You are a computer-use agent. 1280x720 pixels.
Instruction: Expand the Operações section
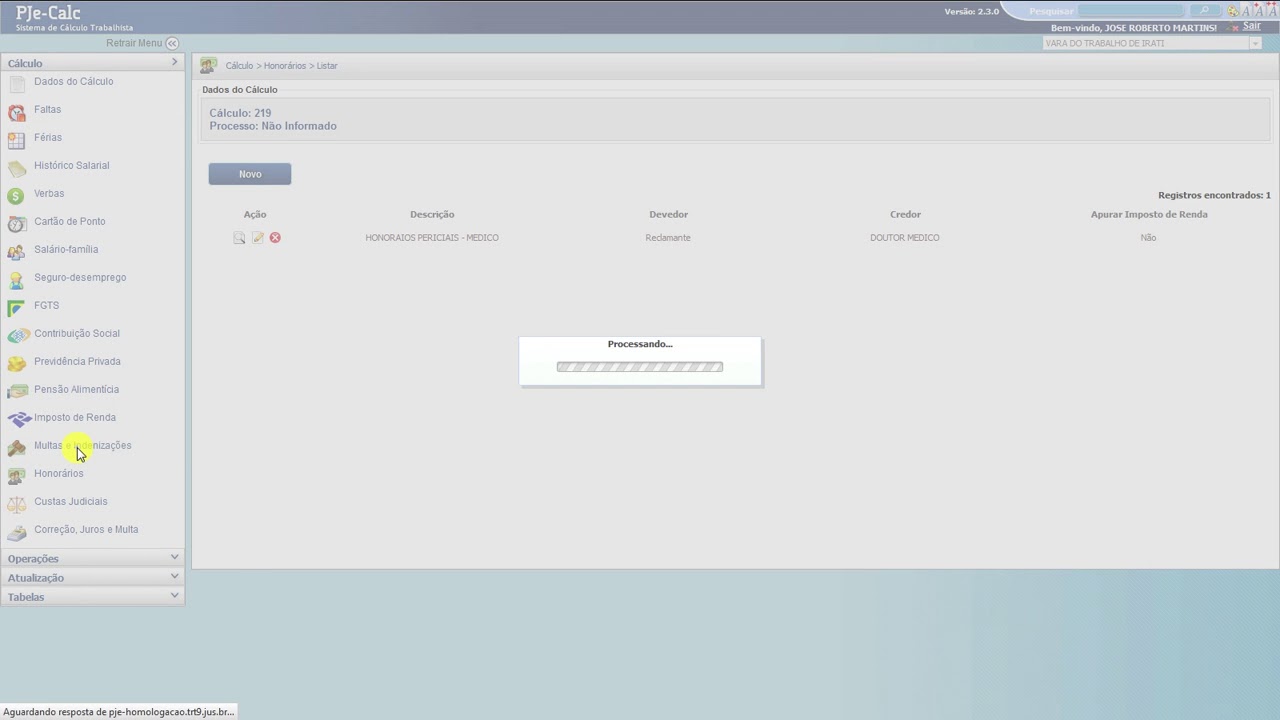coord(92,558)
